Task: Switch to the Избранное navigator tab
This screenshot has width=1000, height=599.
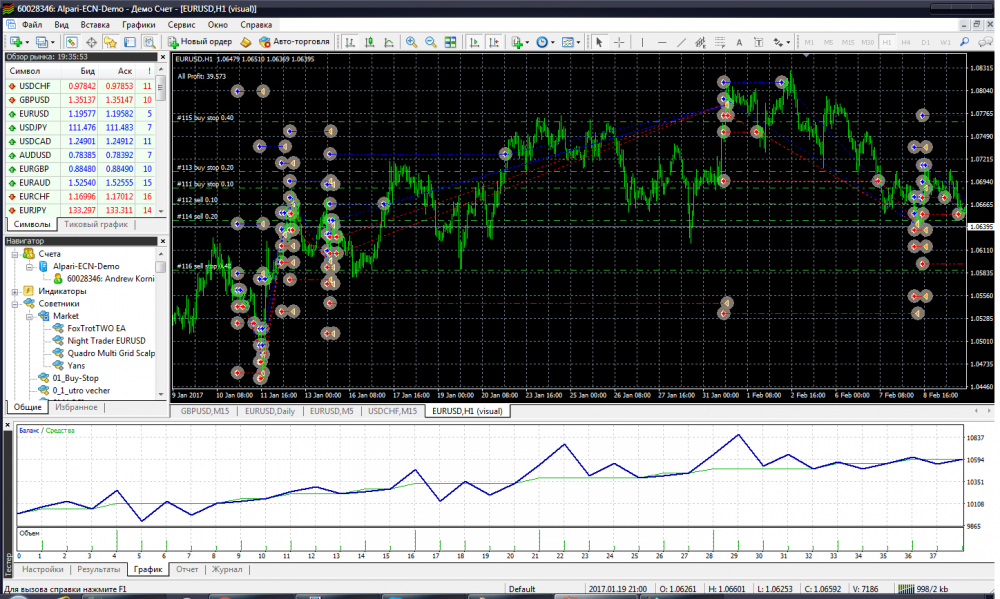Action: [76, 407]
